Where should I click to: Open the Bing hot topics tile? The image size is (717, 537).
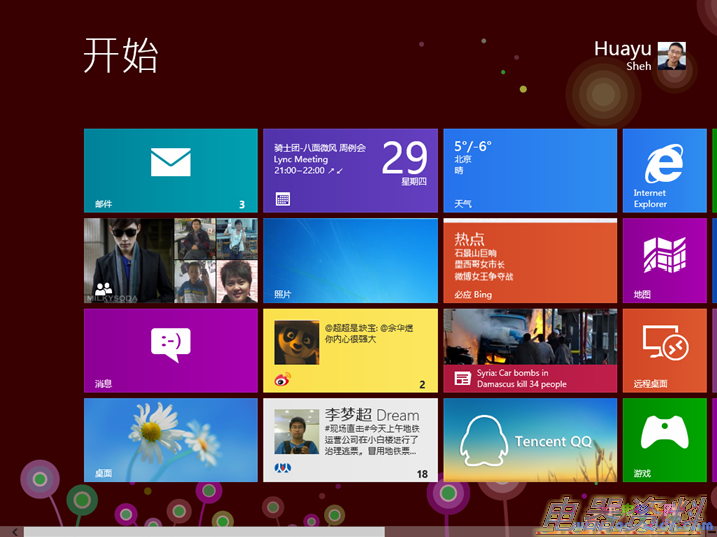click(x=530, y=260)
